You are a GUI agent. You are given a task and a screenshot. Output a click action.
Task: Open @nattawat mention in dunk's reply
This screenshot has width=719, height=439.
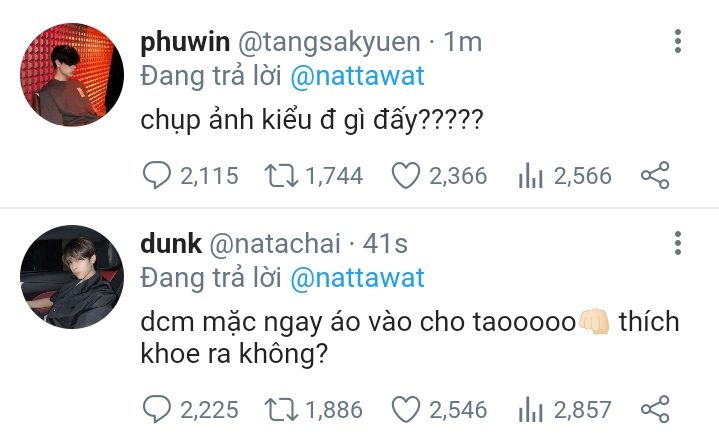click(357, 277)
